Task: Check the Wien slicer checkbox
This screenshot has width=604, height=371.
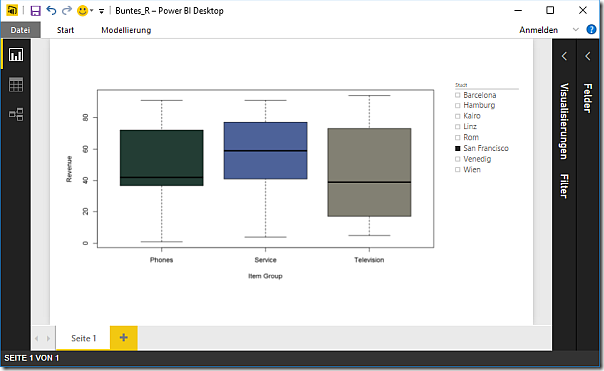Action: (x=458, y=170)
